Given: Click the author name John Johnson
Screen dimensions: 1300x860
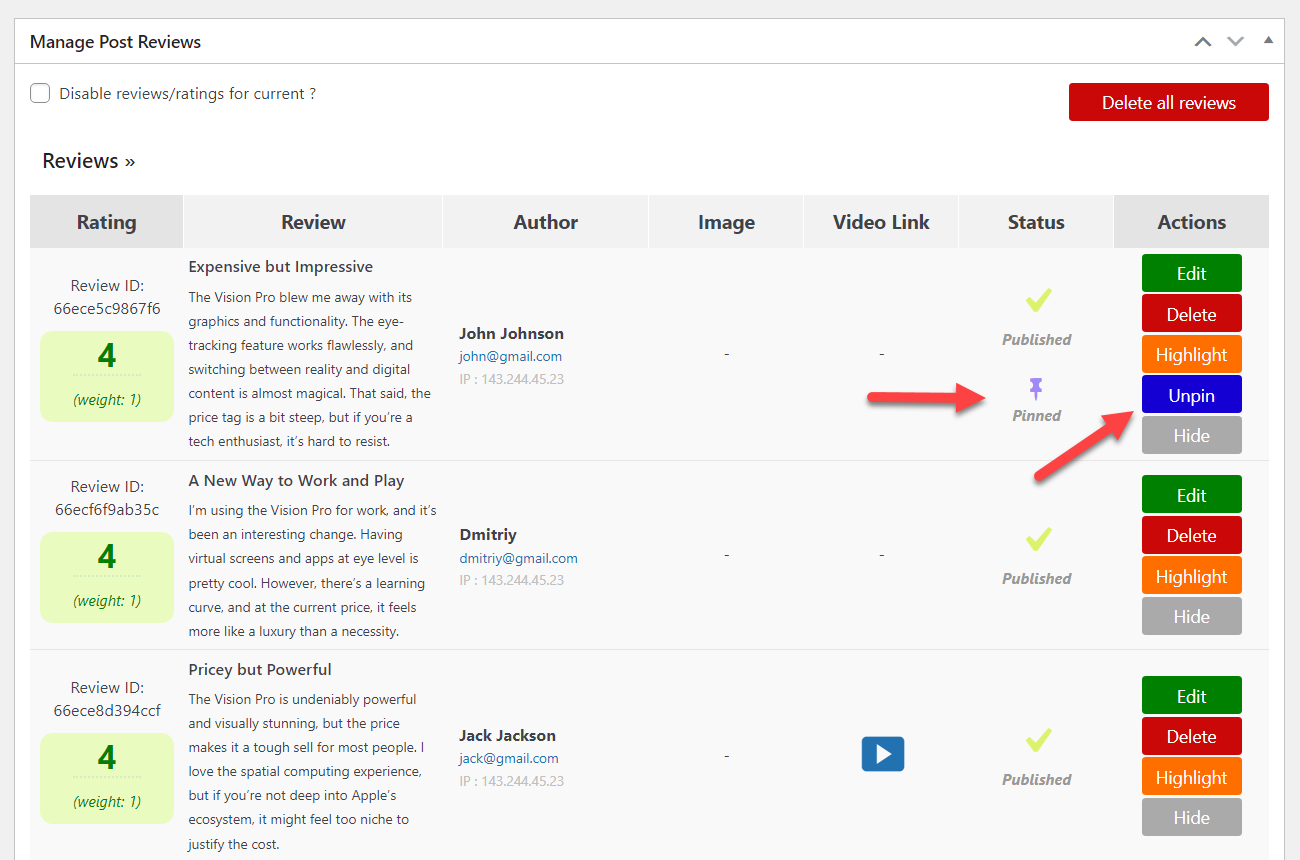Looking at the screenshot, I should tap(511, 334).
